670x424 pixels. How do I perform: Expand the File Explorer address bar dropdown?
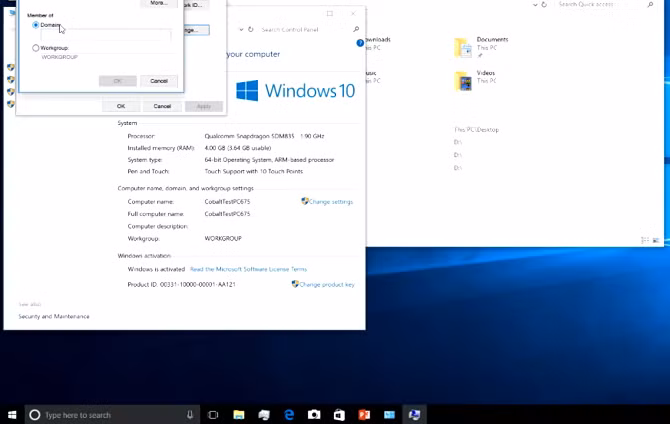pyautogui.click(x=535, y=5)
